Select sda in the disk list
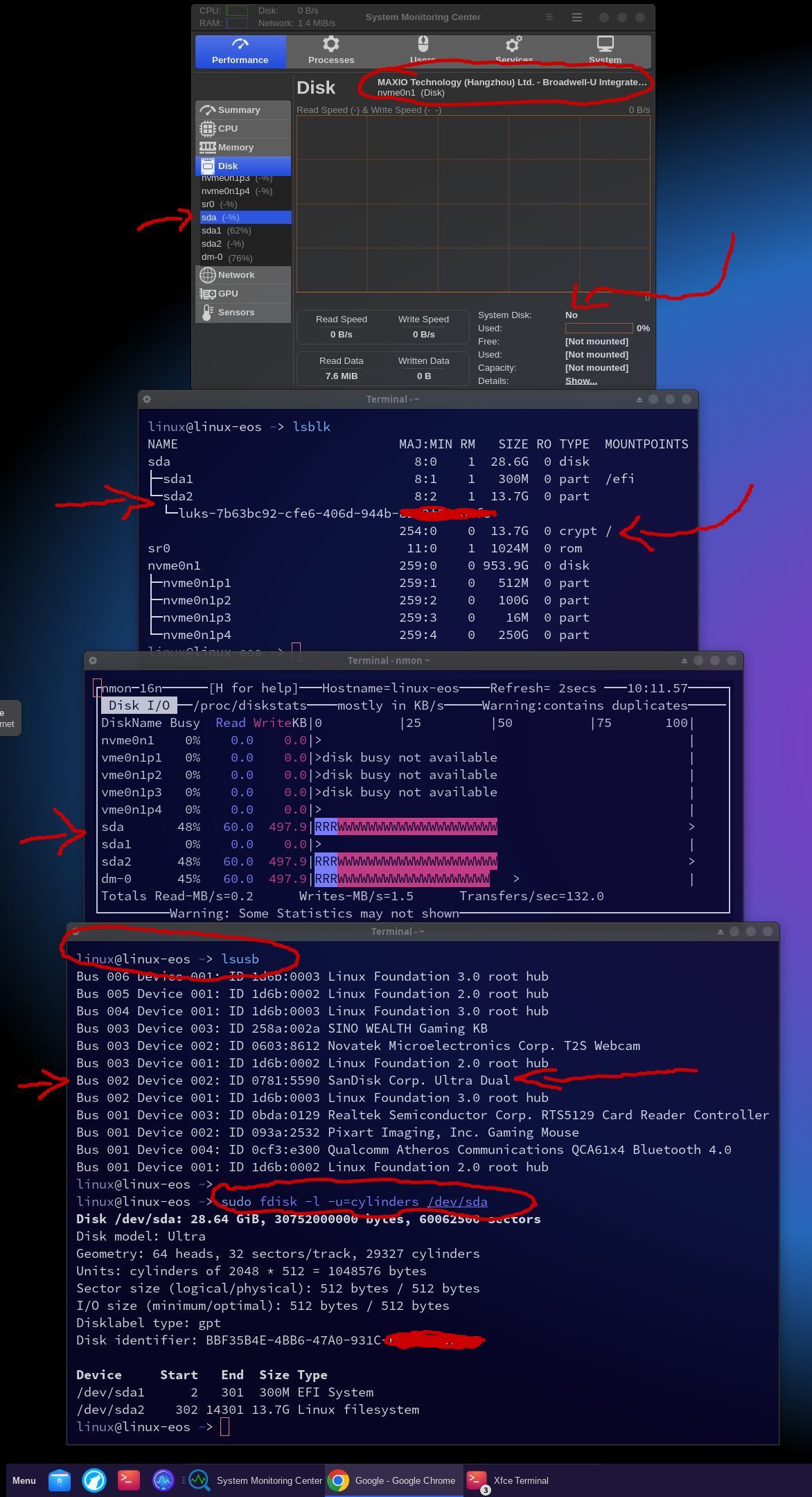Viewport: 812px width, 1497px height. pos(245,218)
